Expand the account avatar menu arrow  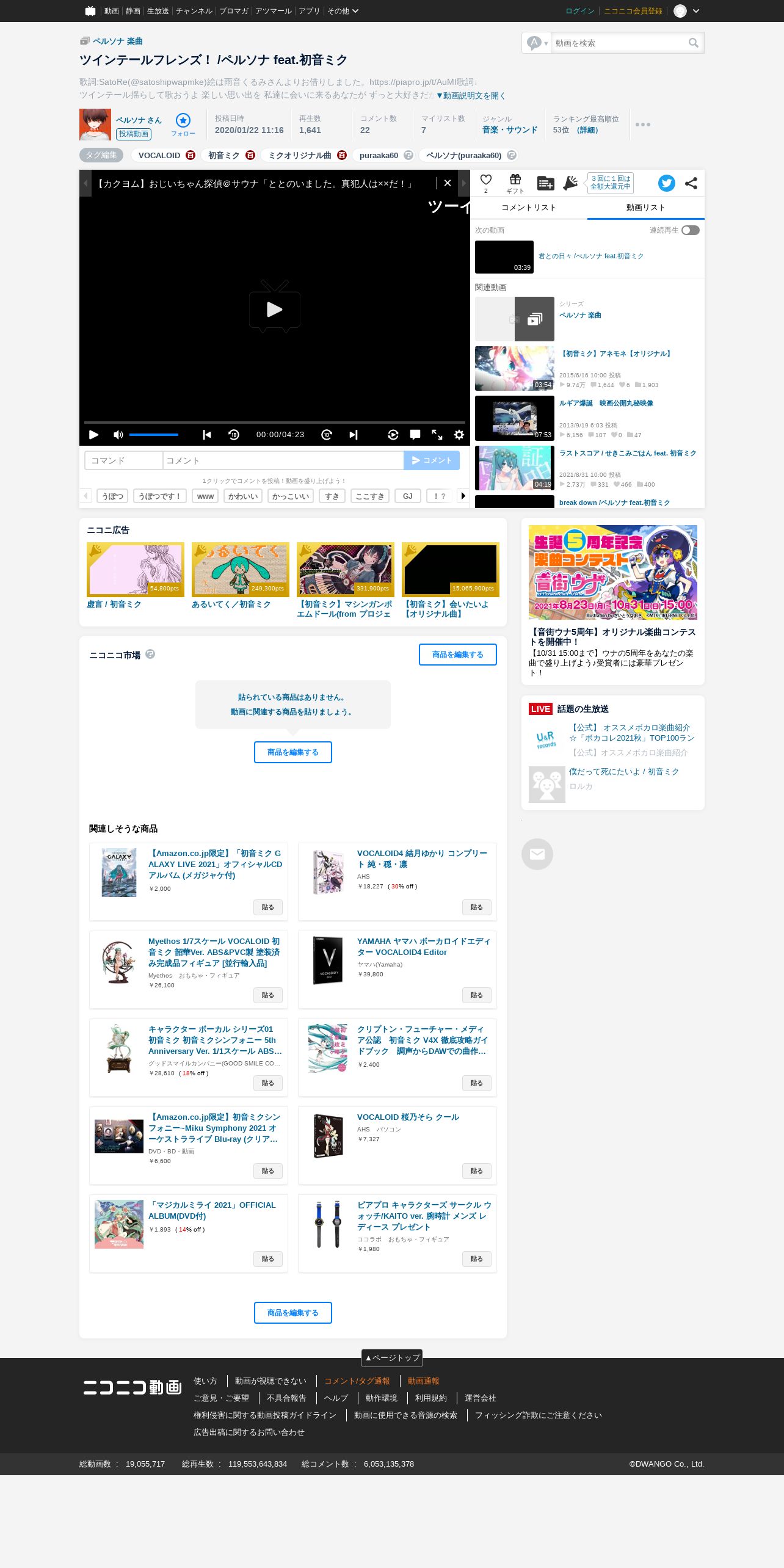coord(696,11)
